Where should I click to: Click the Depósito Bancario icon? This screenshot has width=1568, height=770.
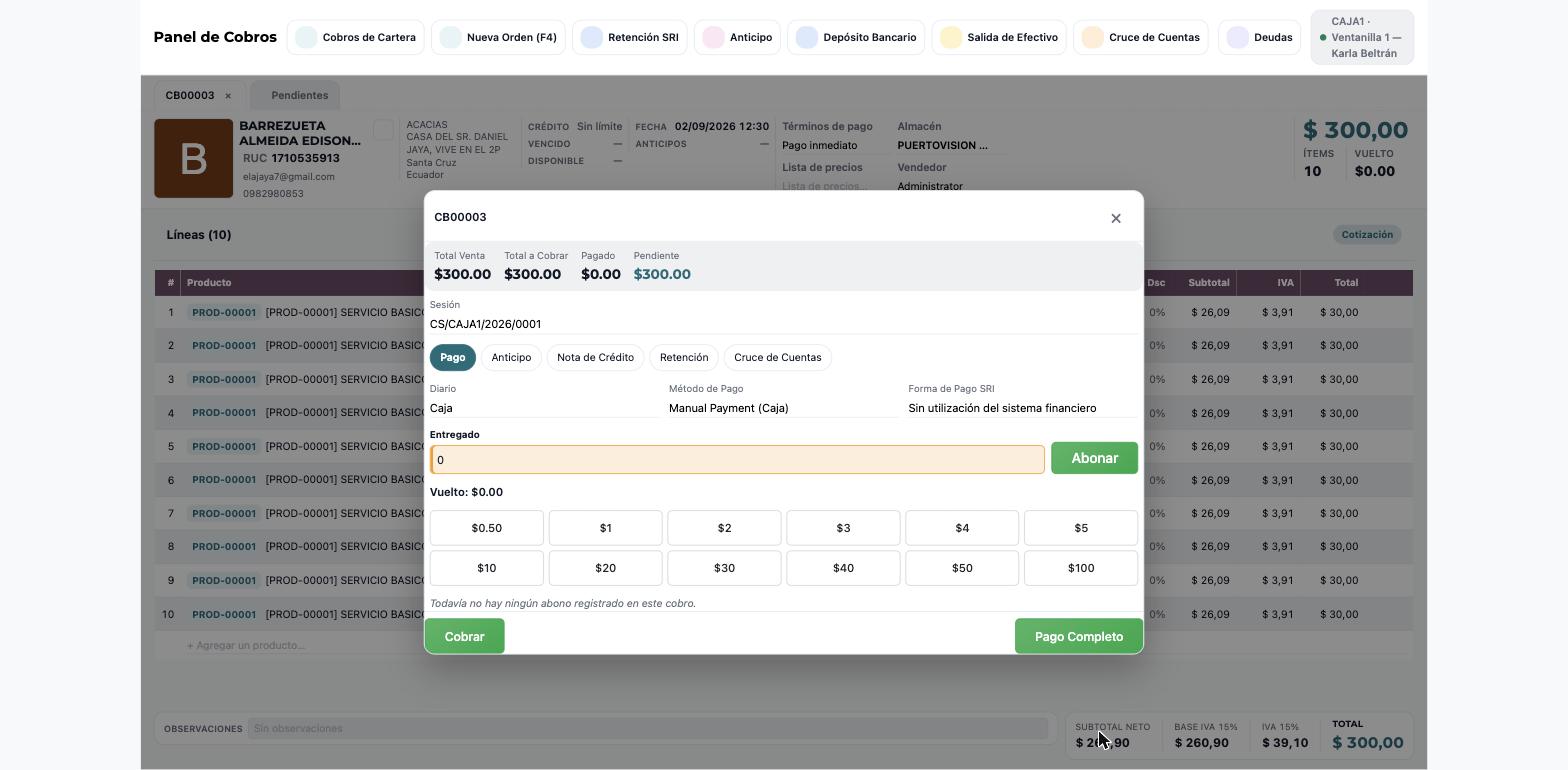[807, 37]
